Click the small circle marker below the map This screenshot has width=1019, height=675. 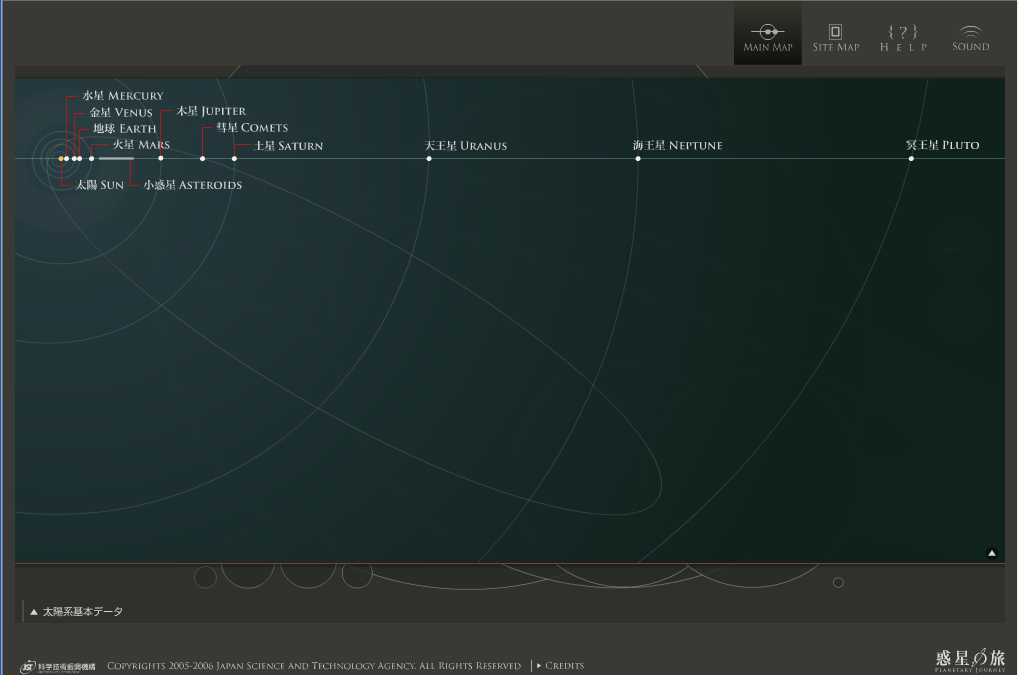tap(838, 582)
